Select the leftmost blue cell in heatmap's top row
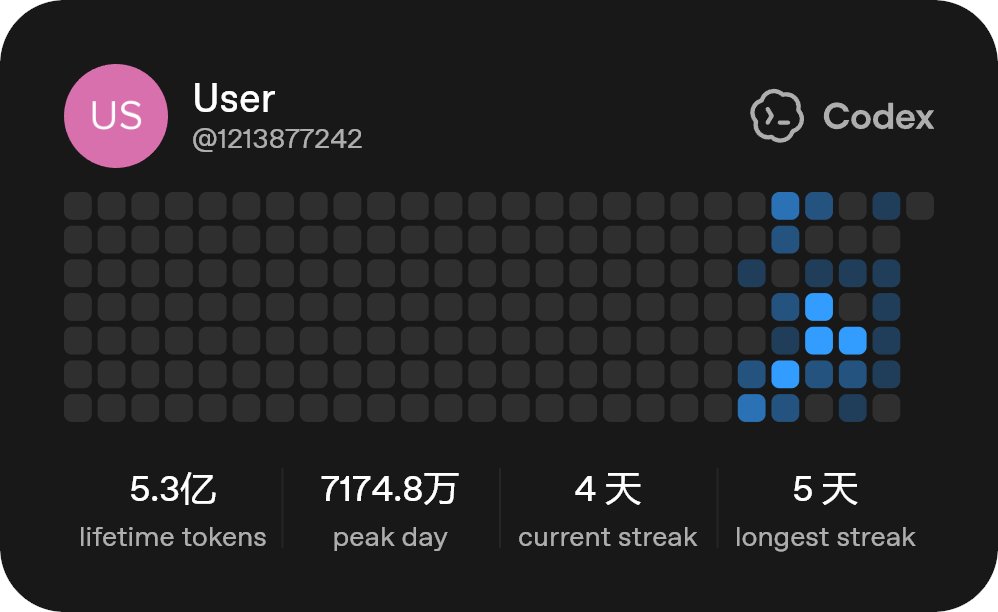 pos(785,206)
